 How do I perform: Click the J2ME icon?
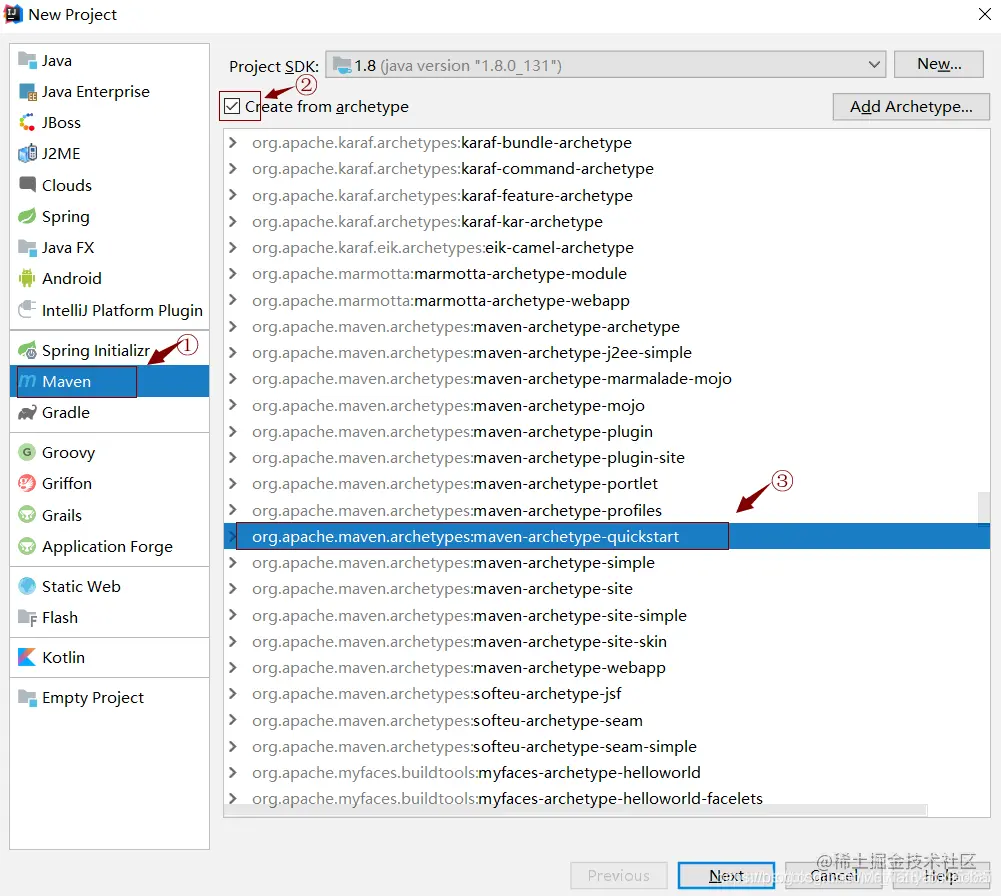pyautogui.click(x=27, y=154)
